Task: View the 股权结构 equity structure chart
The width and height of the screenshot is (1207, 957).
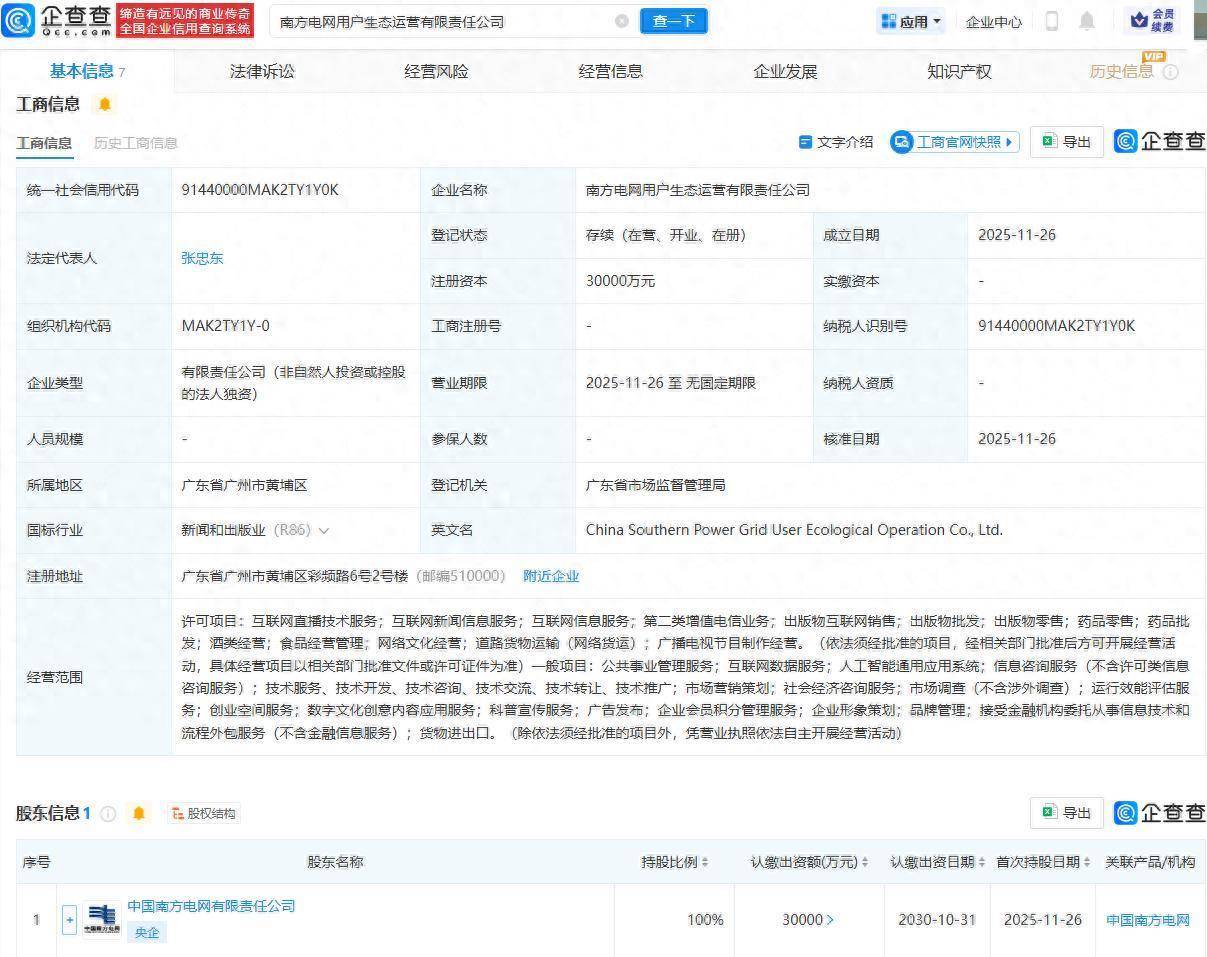Action: (x=205, y=813)
